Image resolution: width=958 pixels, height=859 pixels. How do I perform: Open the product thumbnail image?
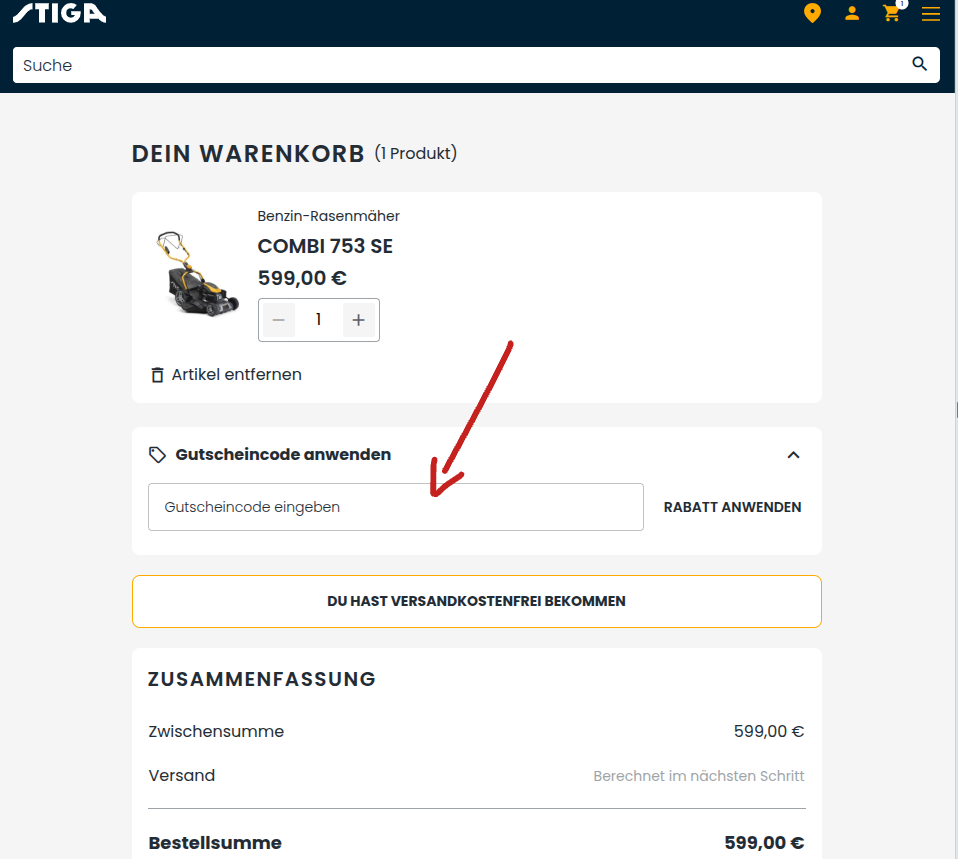point(196,272)
